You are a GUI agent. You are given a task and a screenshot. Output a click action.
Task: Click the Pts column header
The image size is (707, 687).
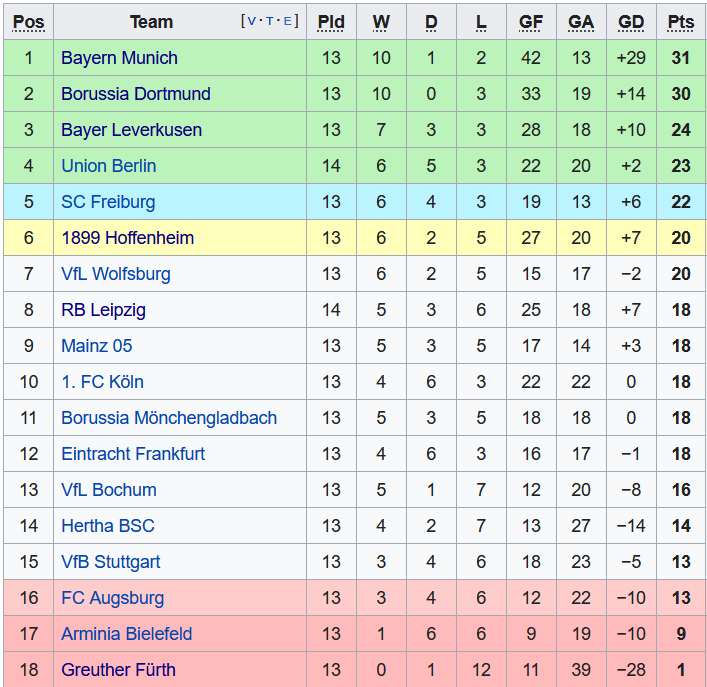pyautogui.click(x=681, y=22)
